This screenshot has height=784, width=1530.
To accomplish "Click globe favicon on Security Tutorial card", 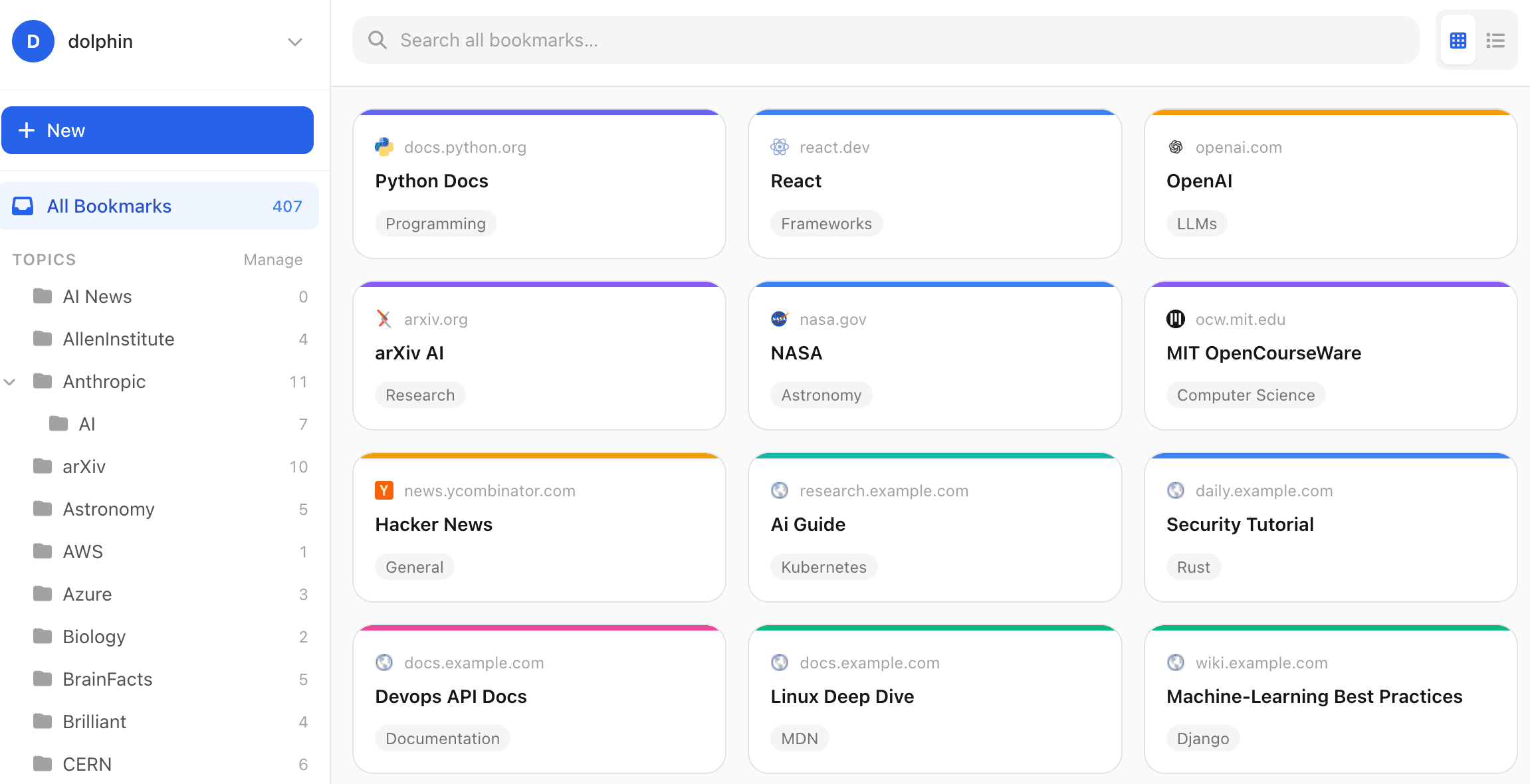I will (1176, 490).
